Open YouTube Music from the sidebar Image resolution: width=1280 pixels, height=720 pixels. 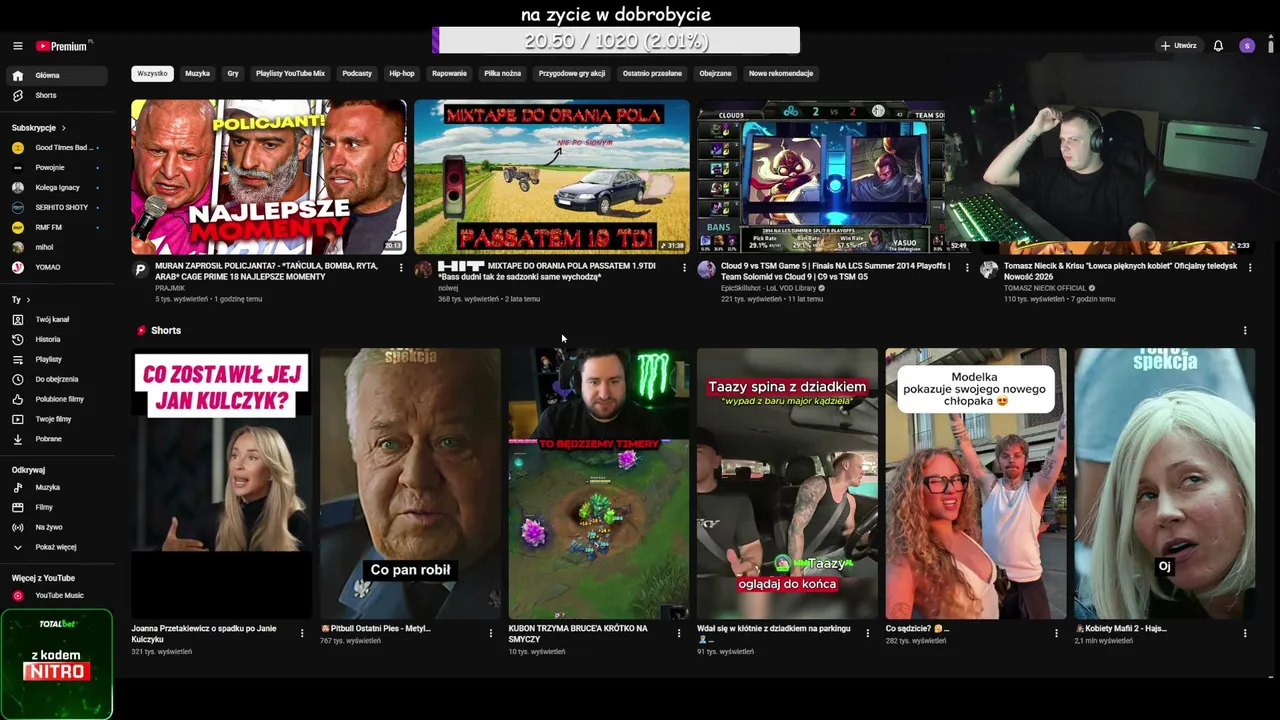[x=56, y=595]
